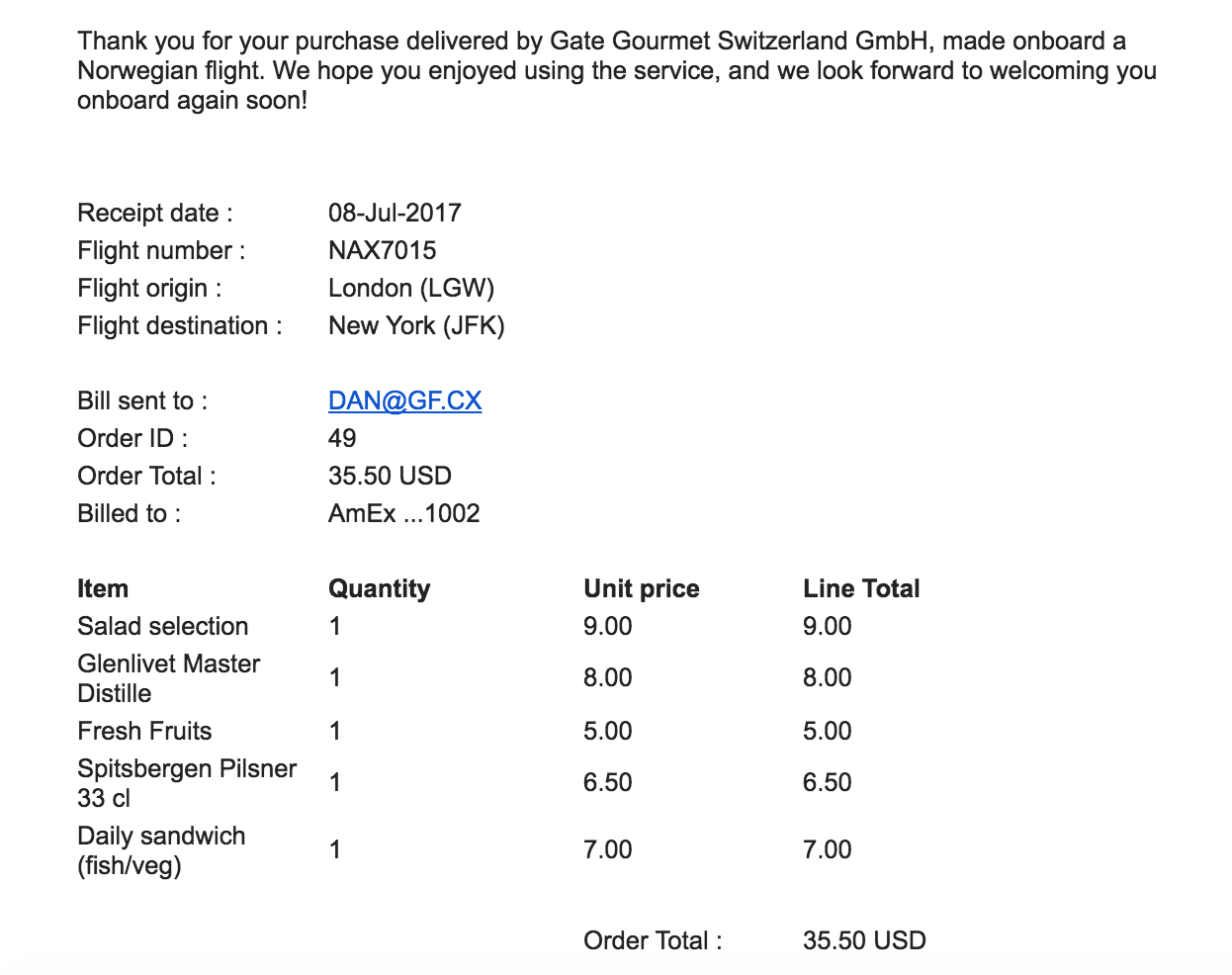Click the Unit price column header
Viewport: 1232px width, 975px height.
coord(641,588)
